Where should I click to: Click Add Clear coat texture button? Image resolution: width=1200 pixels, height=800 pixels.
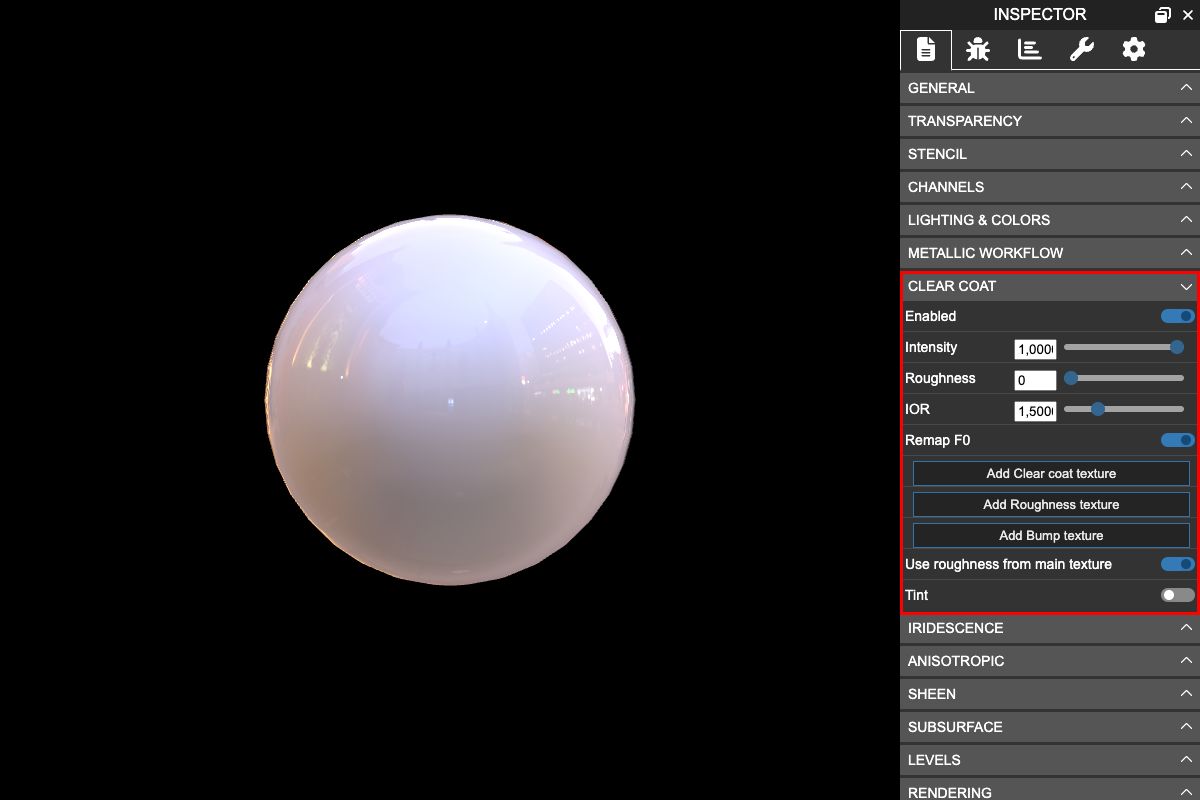click(x=1050, y=473)
